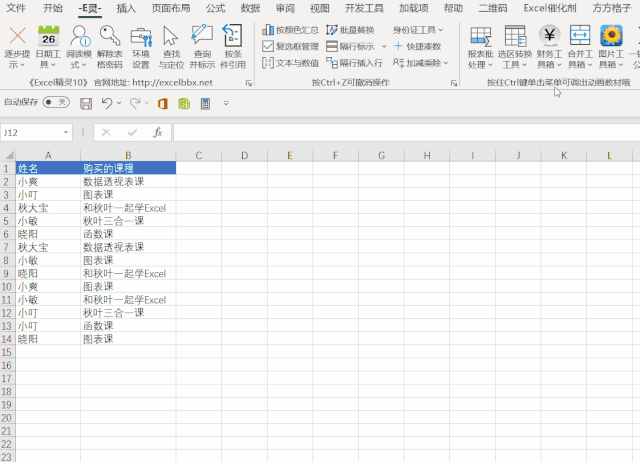Screen dimensions: 640x462
Task: Open the 身份证工具 dropdown
Action: [418, 30]
